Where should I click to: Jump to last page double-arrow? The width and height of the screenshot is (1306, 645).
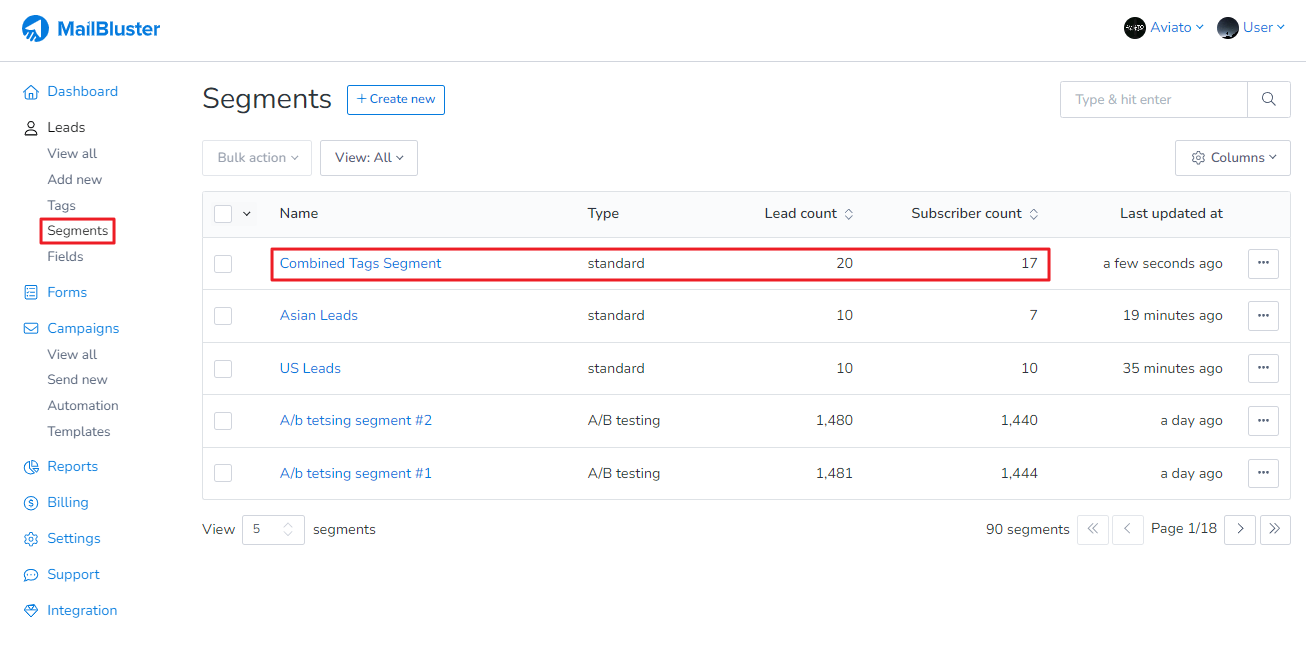(x=1274, y=529)
